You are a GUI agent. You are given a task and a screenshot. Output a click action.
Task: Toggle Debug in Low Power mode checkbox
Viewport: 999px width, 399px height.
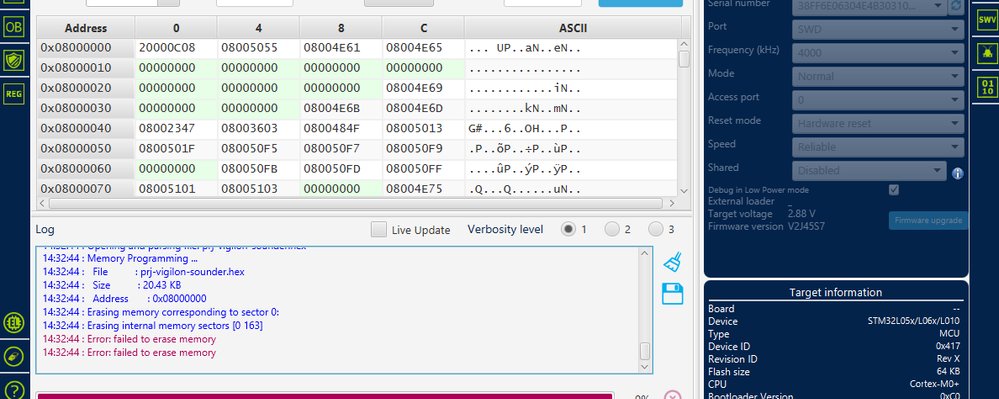[x=894, y=190]
